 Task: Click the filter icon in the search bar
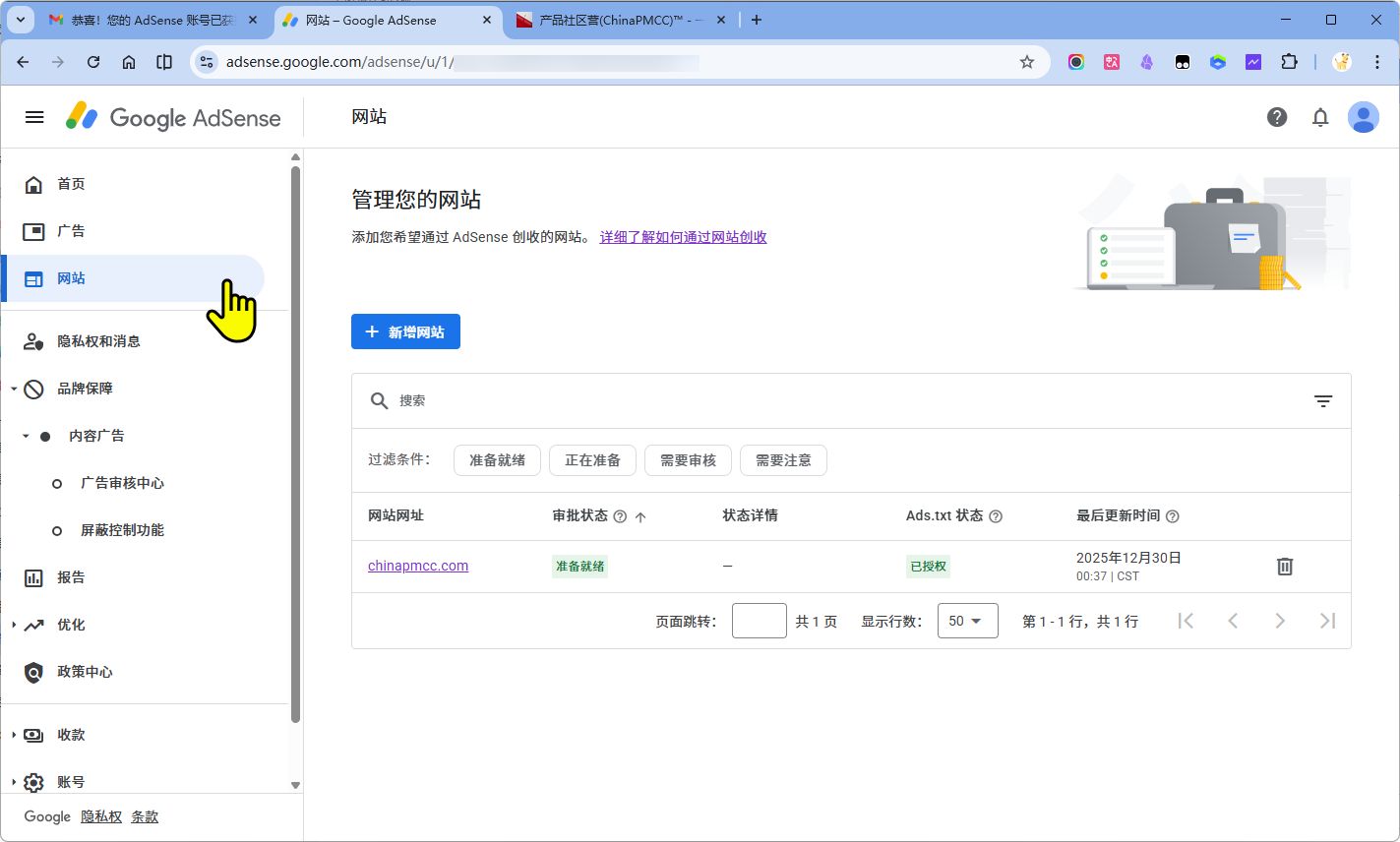click(1323, 401)
